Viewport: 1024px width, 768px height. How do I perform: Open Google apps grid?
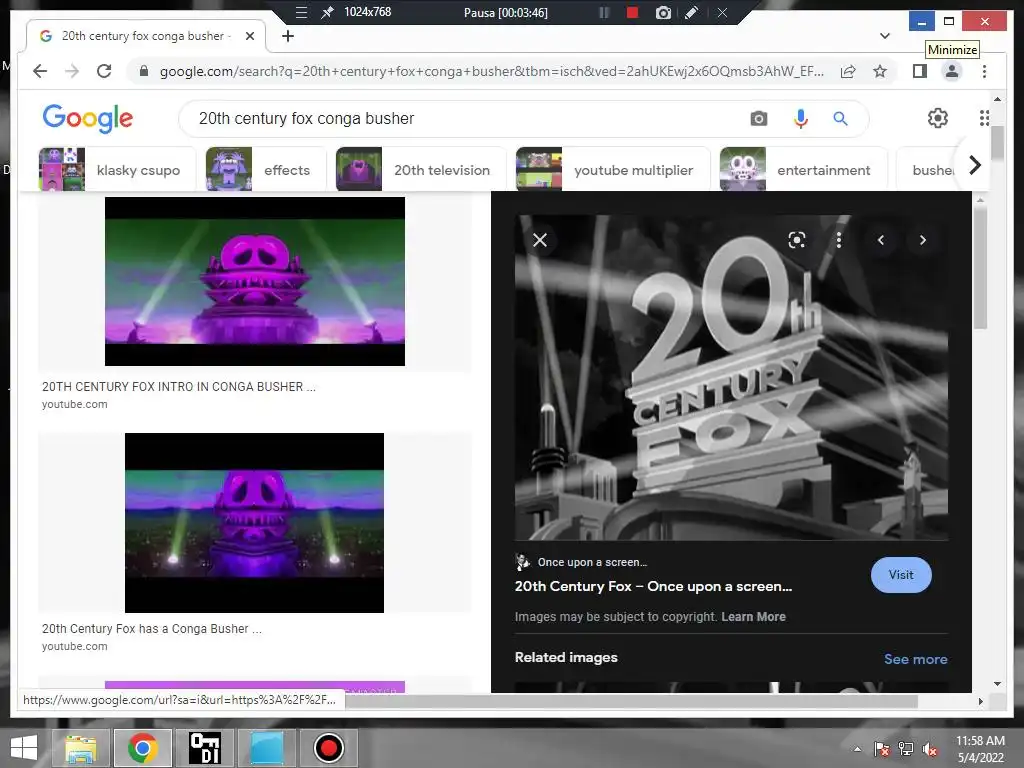(x=984, y=118)
